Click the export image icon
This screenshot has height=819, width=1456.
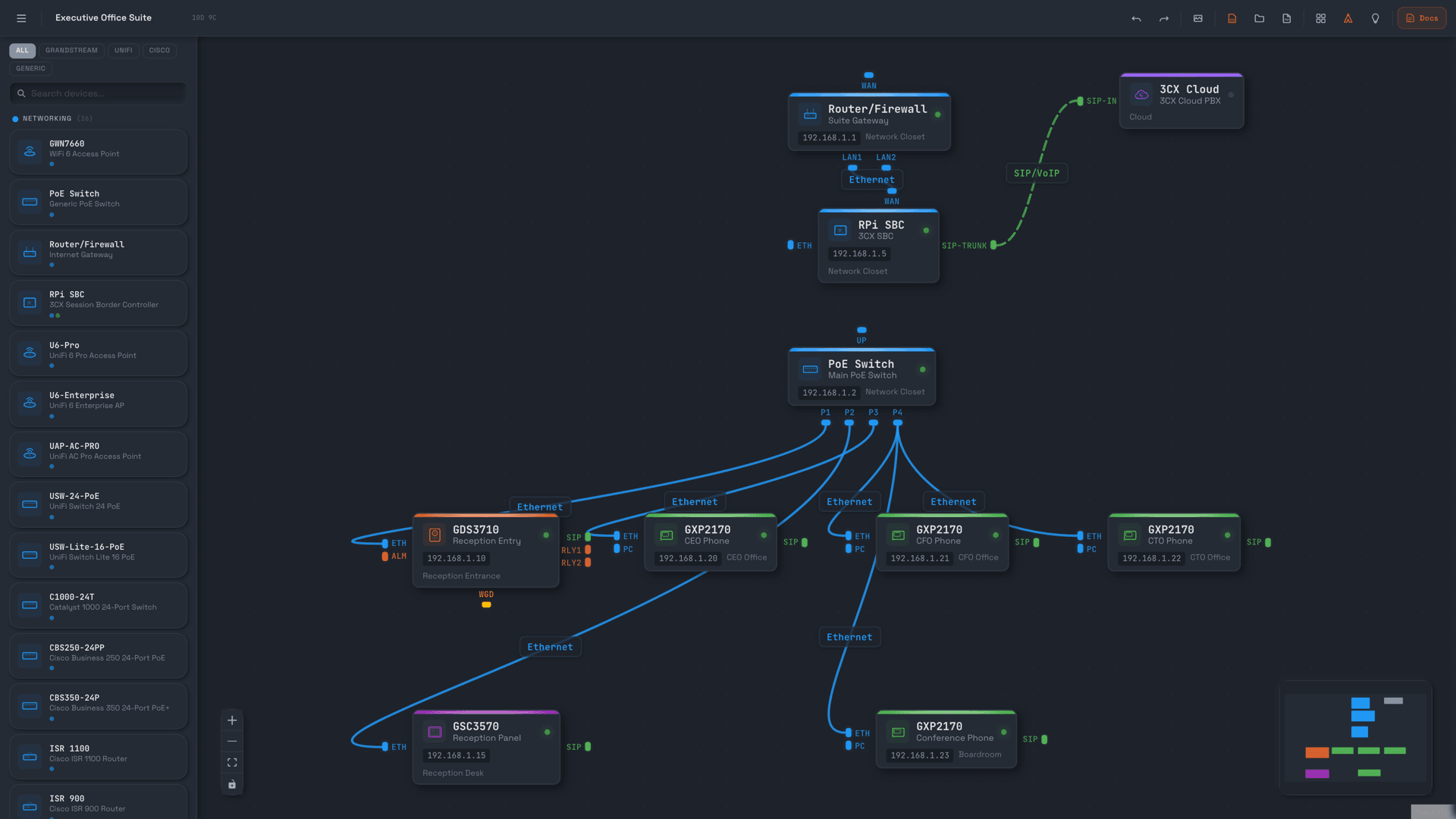click(x=1198, y=18)
